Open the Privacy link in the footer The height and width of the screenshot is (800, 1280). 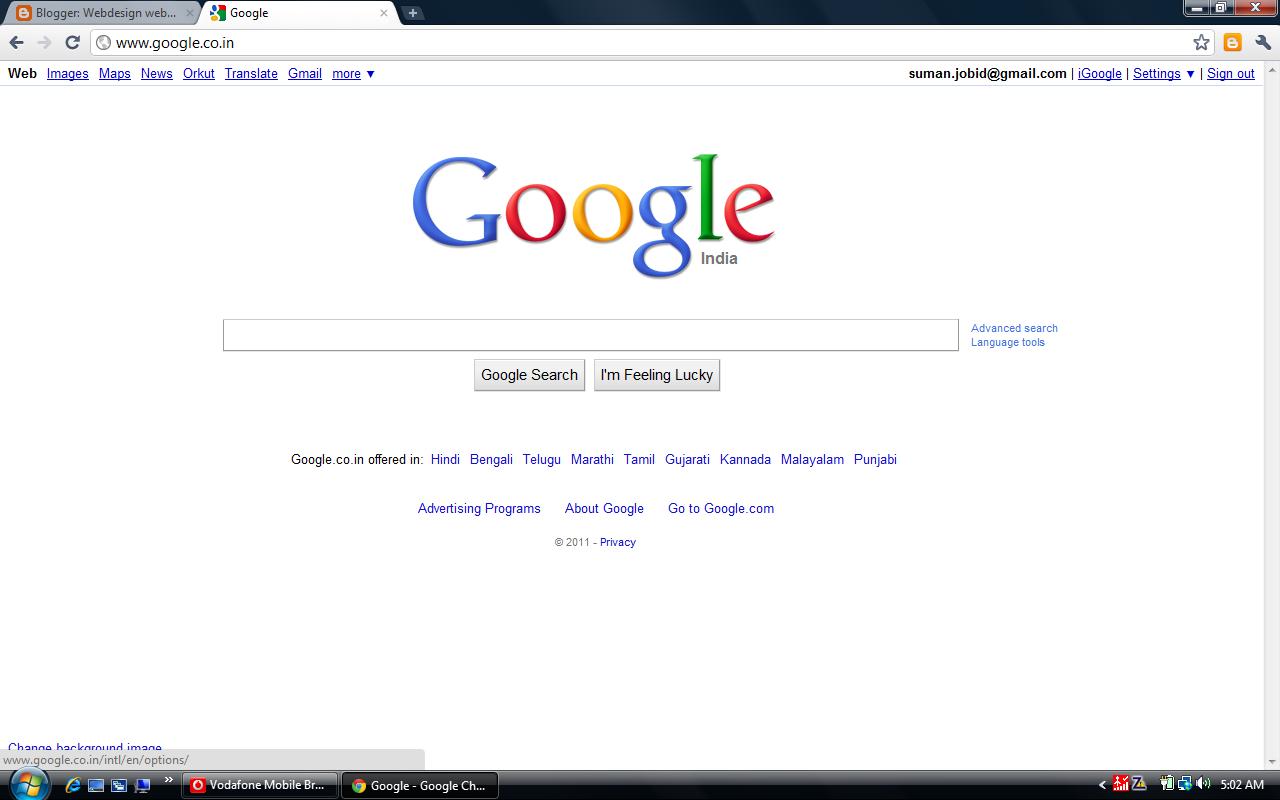[618, 542]
